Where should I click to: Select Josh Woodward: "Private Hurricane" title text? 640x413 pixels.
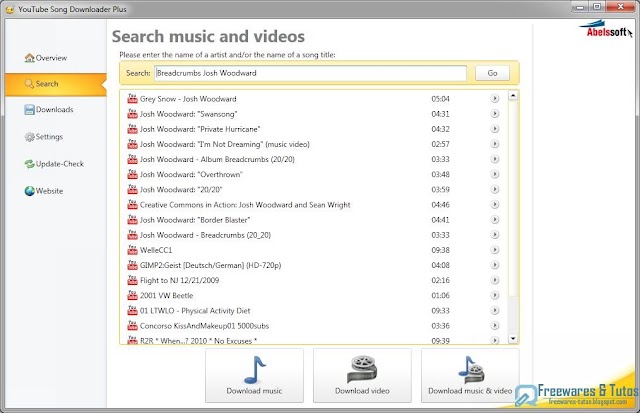coord(200,129)
